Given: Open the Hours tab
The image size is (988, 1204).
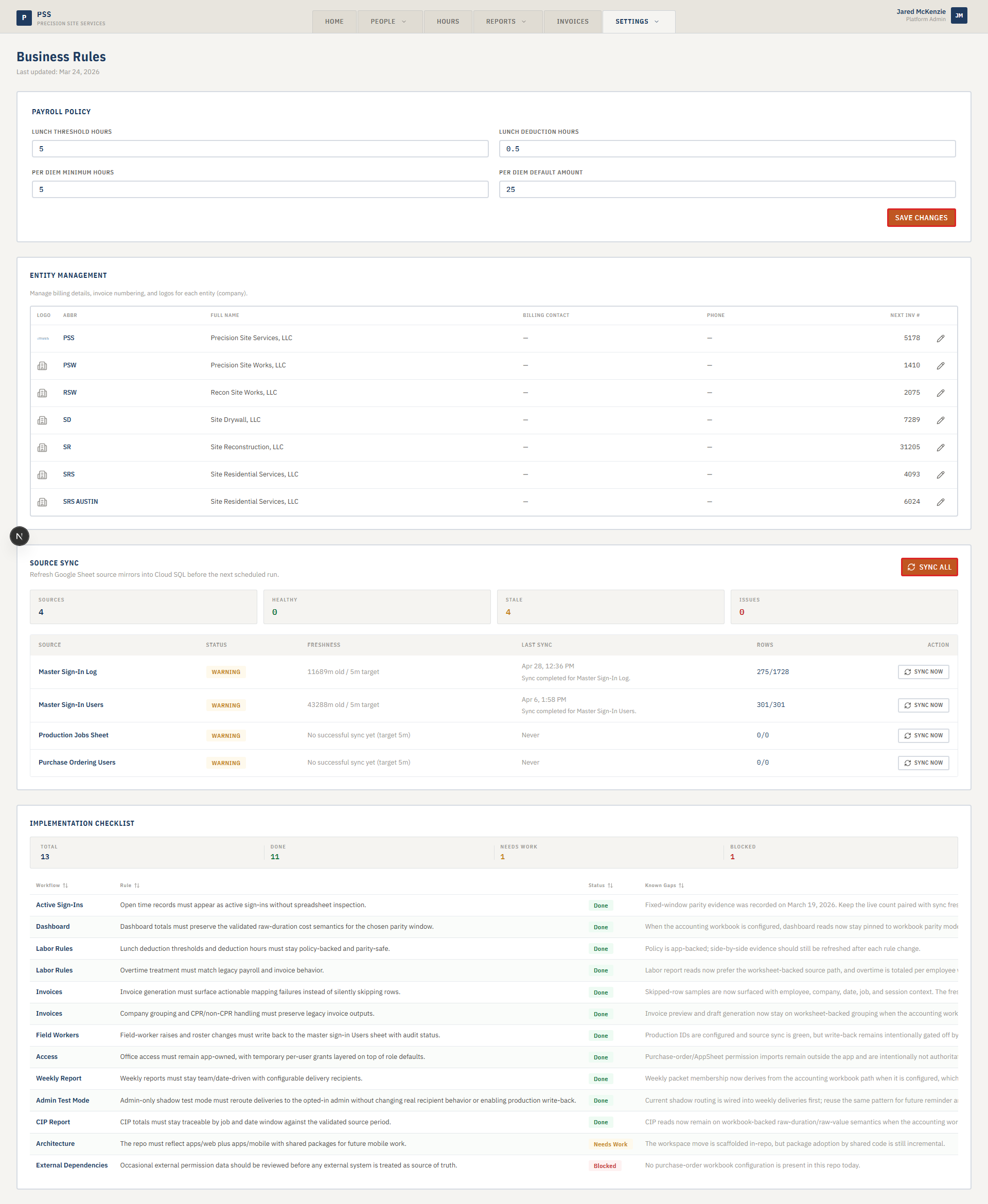Looking at the screenshot, I should 448,22.
